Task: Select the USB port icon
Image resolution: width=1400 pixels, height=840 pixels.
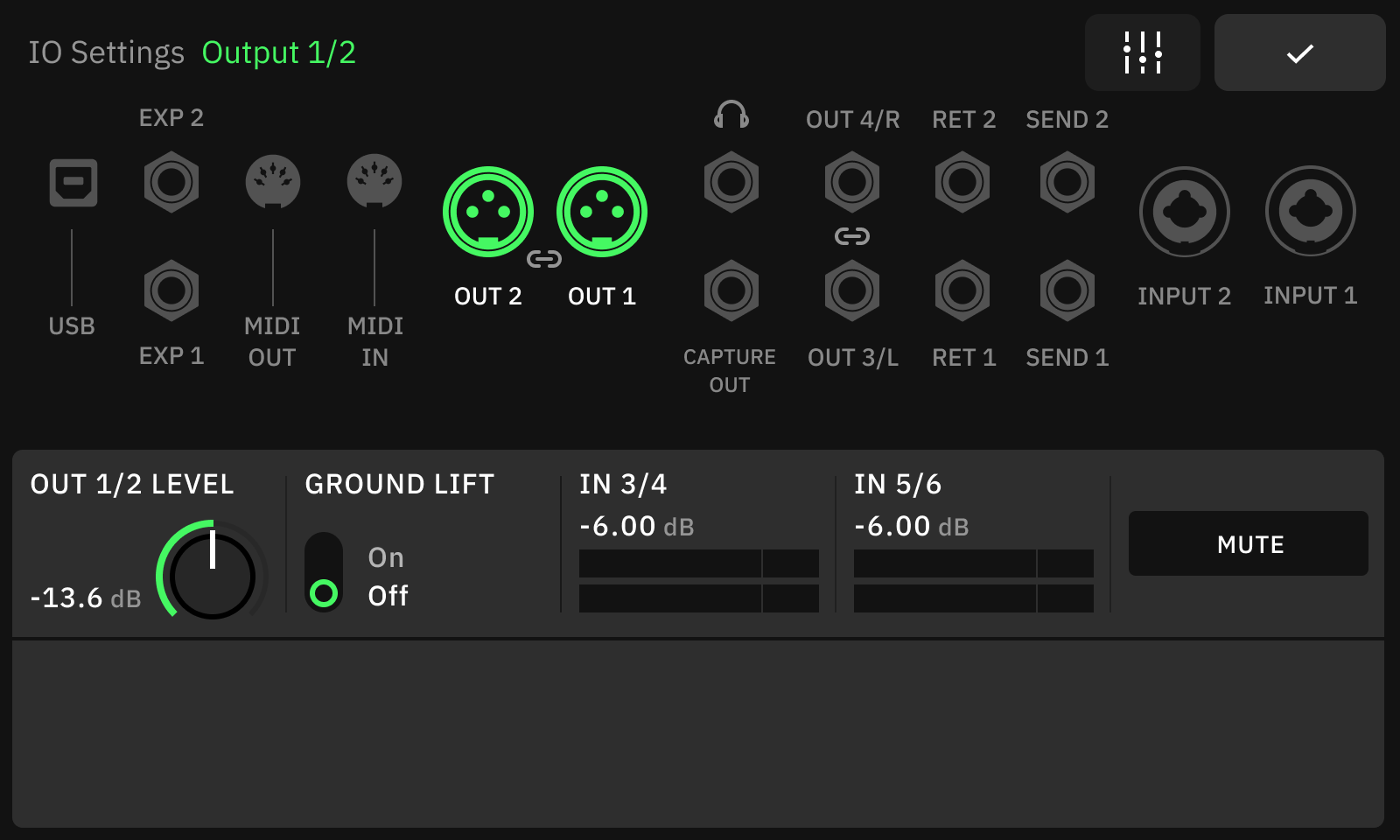Action: pyautogui.click(x=73, y=183)
